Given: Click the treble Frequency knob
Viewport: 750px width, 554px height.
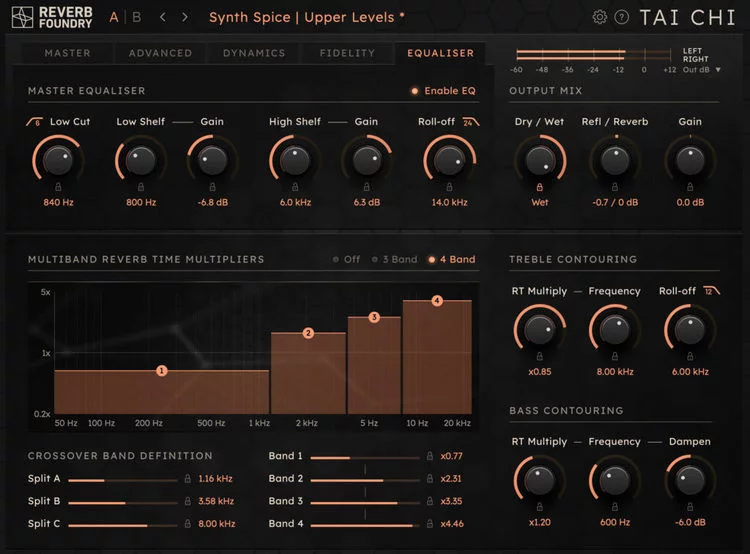Looking at the screenshot, I should coord(615,330).
